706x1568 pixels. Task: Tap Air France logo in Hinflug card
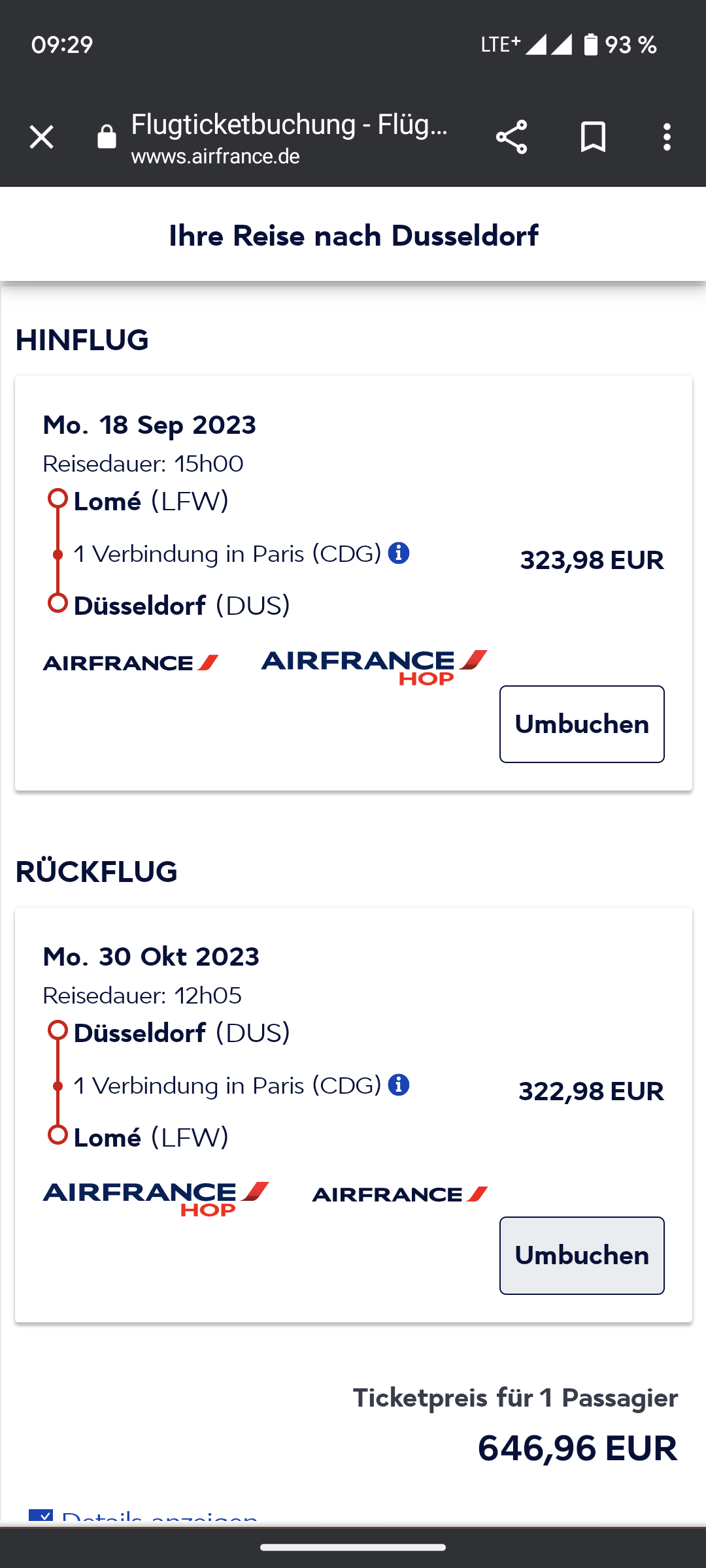coord(131,663)
